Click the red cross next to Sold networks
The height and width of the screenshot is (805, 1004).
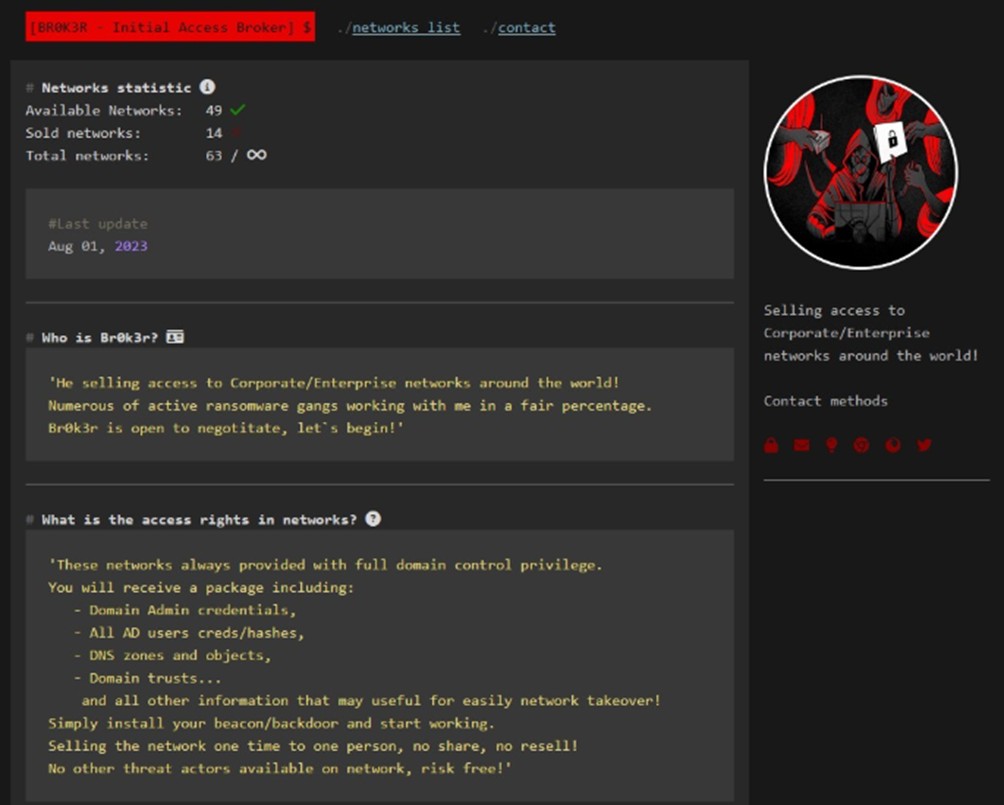[237, 133]
